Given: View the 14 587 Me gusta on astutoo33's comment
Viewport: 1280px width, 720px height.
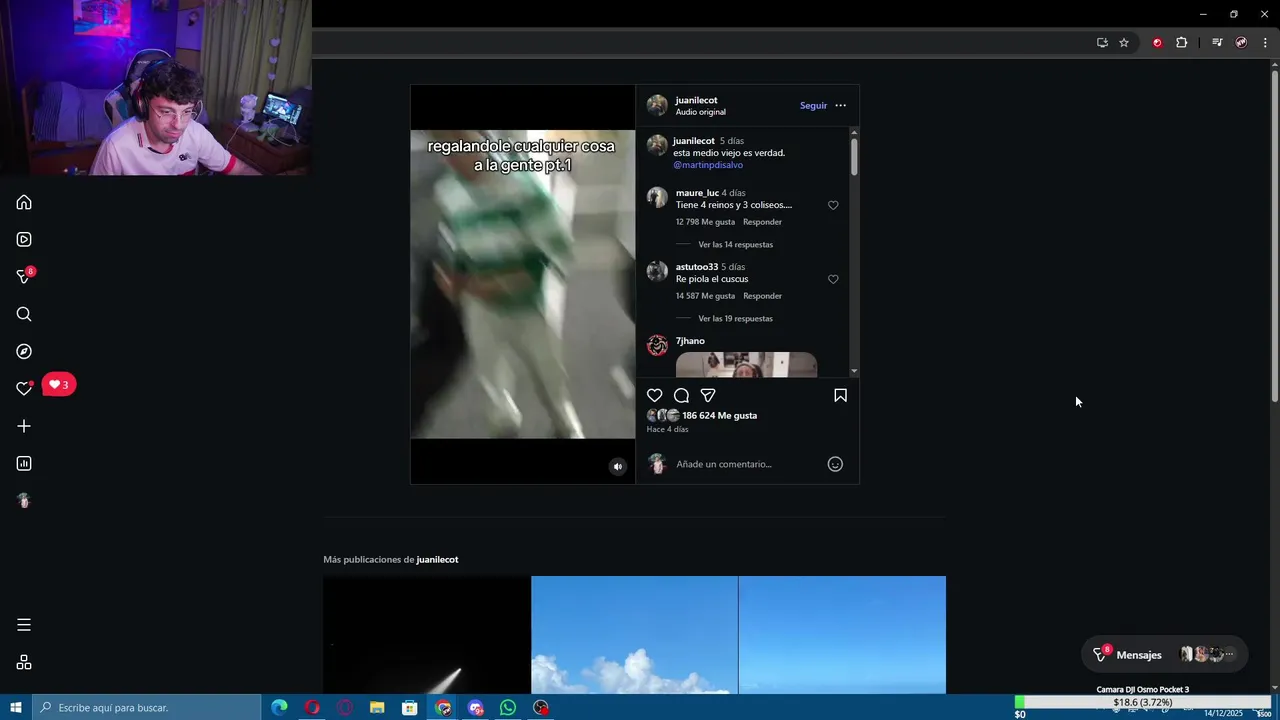Looking at the screenshot, I should pos(705,296).
